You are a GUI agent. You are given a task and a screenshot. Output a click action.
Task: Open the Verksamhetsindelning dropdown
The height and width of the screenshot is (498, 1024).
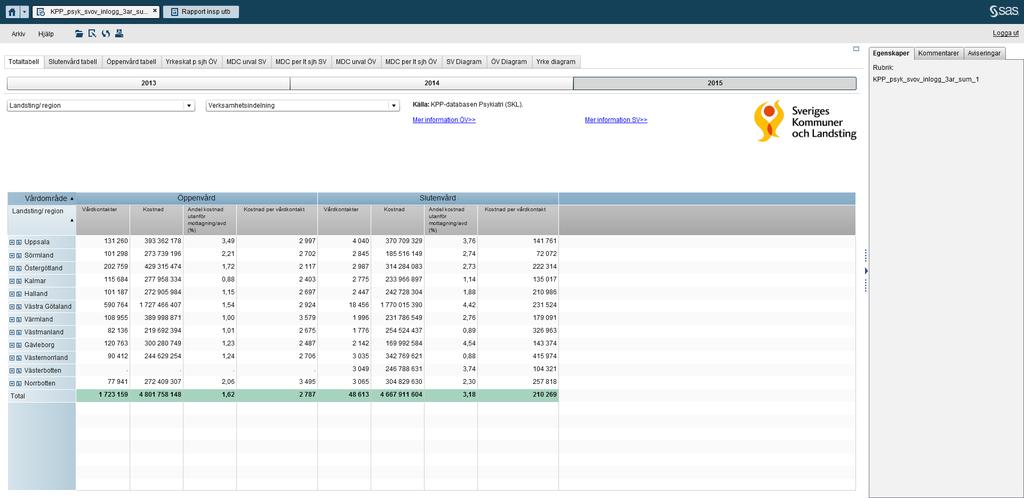[x=302, y=105]
